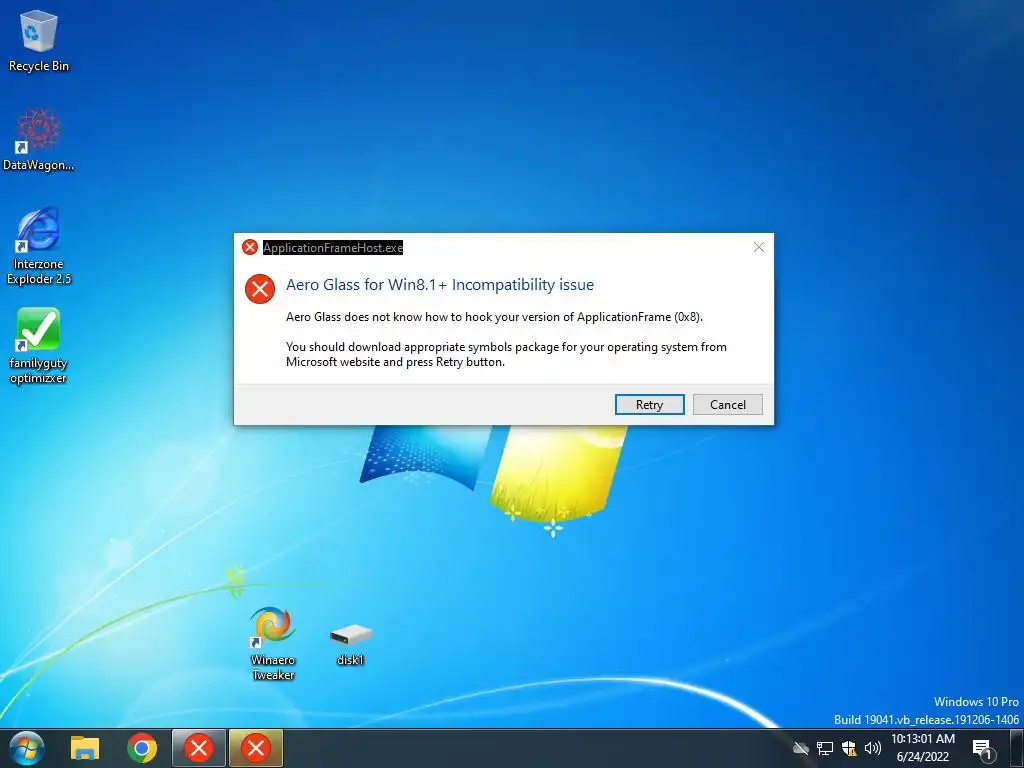Click the dialog title bar error icon
Image resolution: width=1024 pixels, height=768 pixels.
tap(249, 247)
